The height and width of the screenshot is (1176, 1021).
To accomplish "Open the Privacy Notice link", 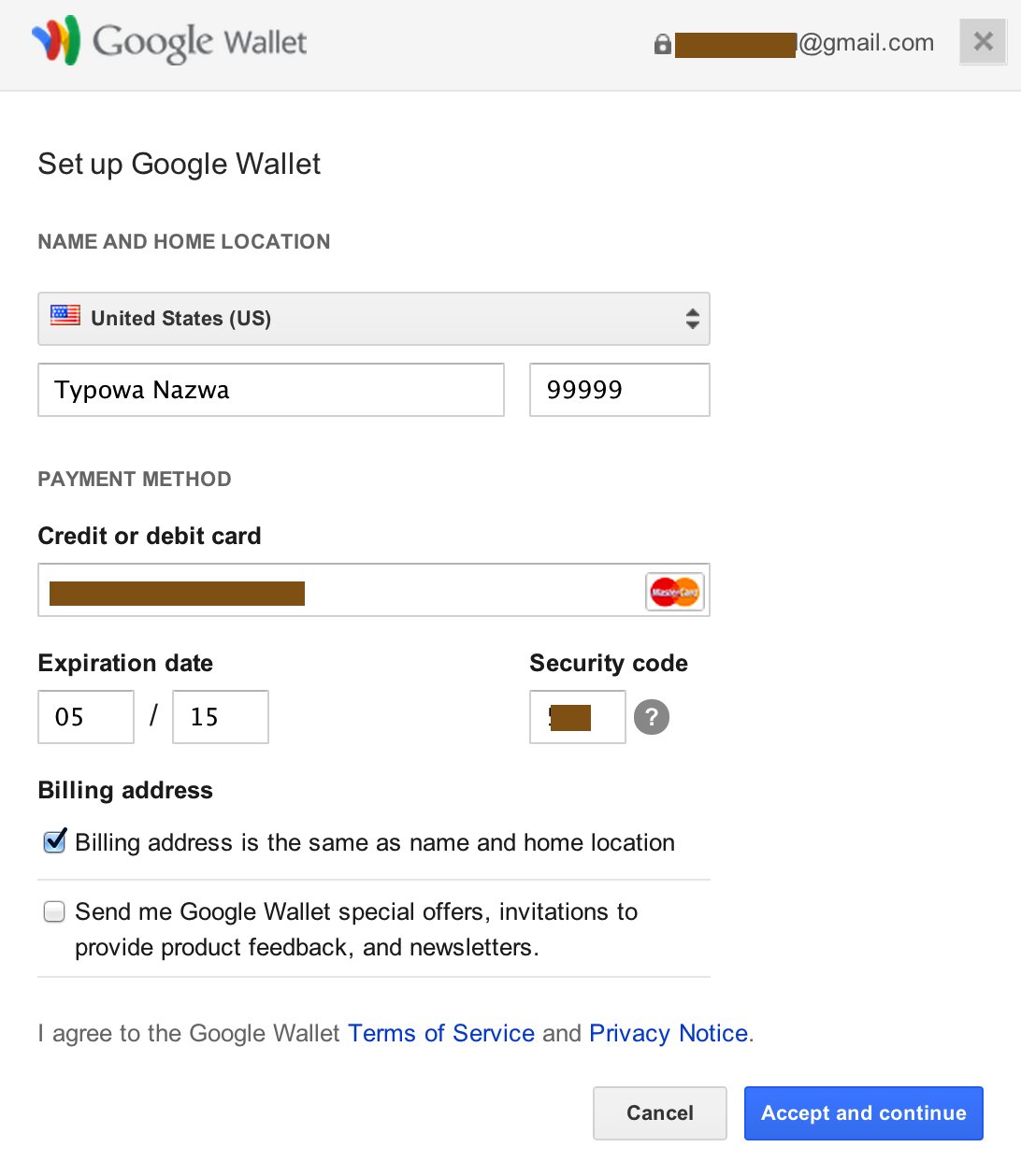I will (x=669, y=1033).
